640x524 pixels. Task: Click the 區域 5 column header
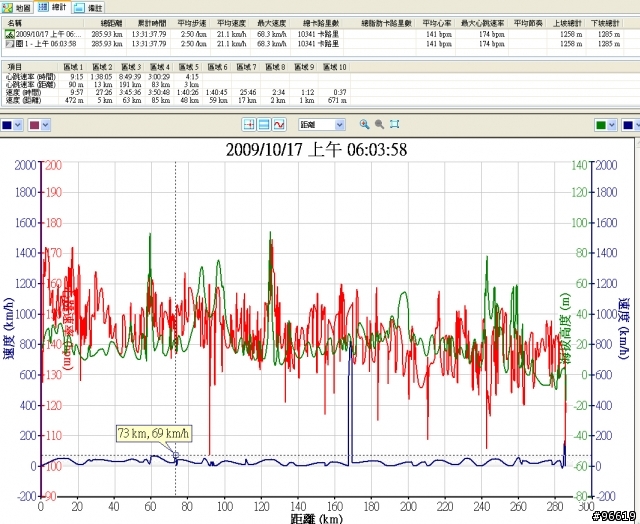(189, 67)
